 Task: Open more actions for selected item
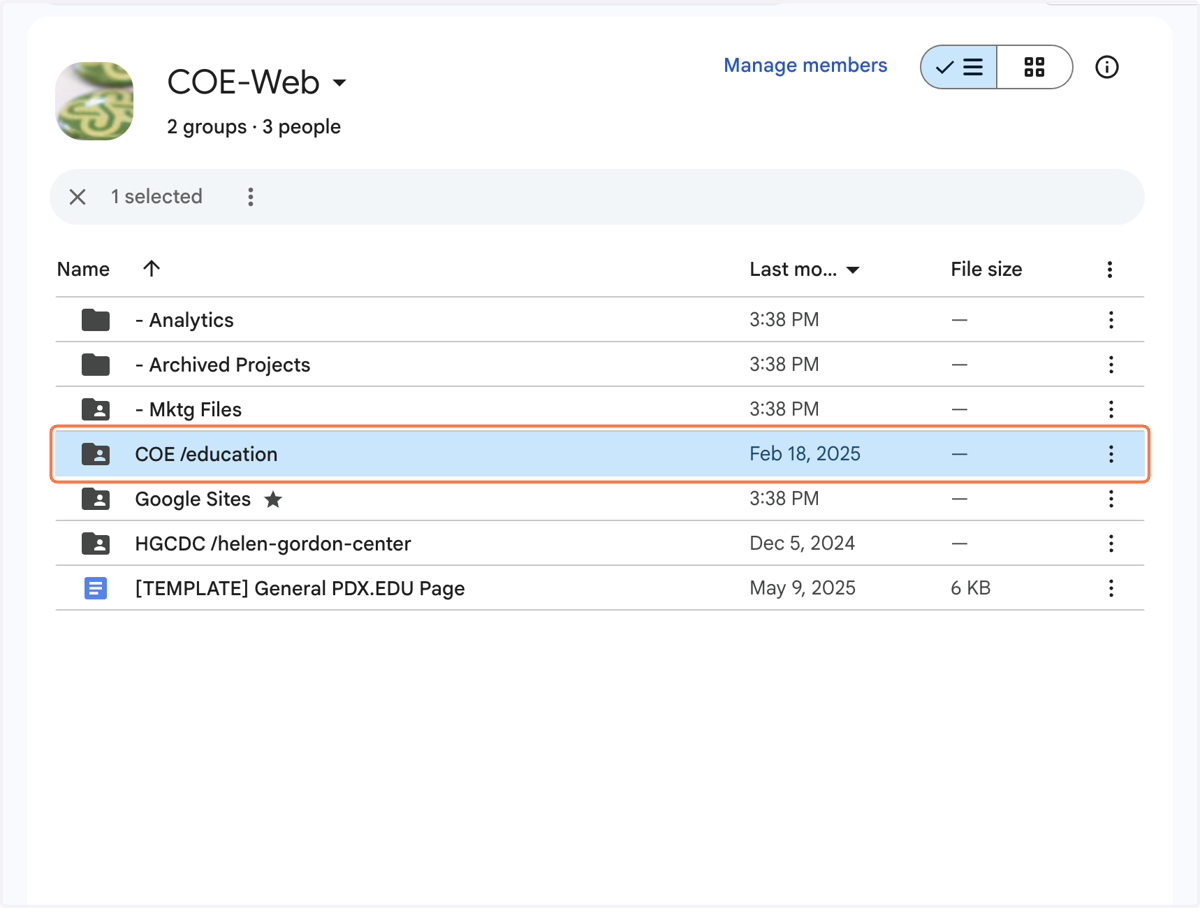tap(251, 197)
